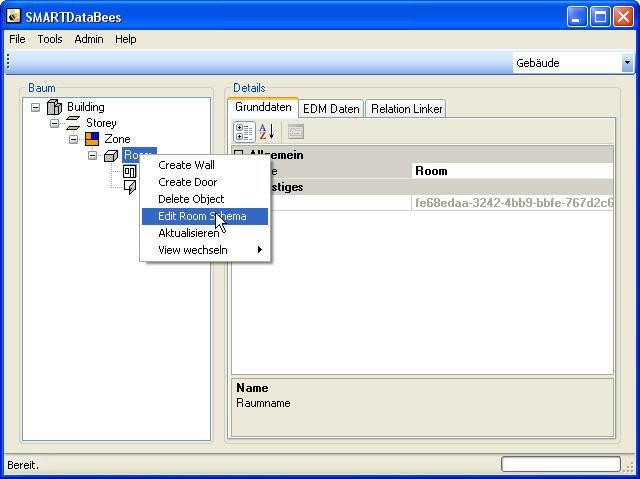The width and height of the screenshot is (640, 479).
Task: Select Create Wall in context menu
Action: tap(186, 165)
